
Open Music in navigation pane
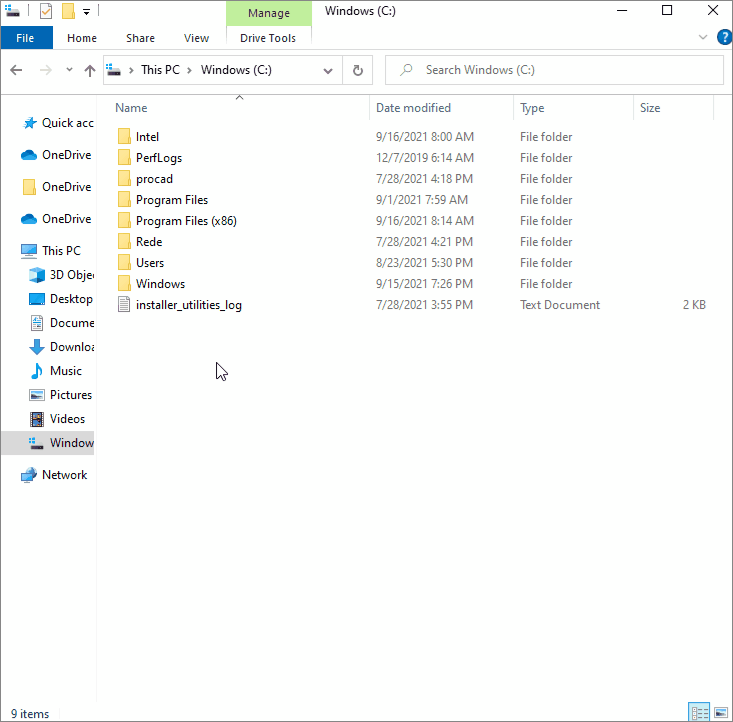pyautogui.click(x=56, y=371)
